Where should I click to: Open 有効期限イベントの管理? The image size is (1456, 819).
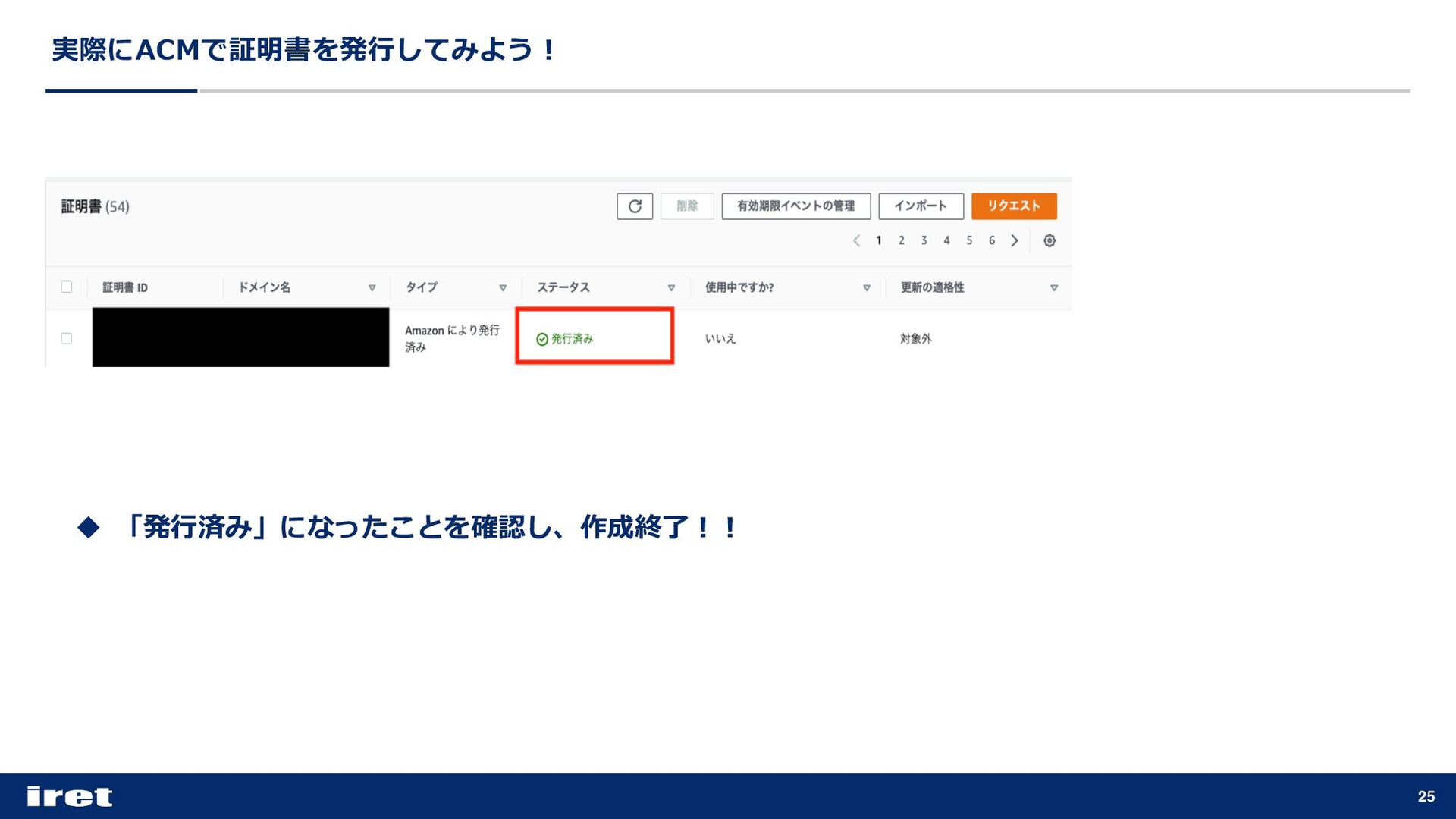point(795,206)
